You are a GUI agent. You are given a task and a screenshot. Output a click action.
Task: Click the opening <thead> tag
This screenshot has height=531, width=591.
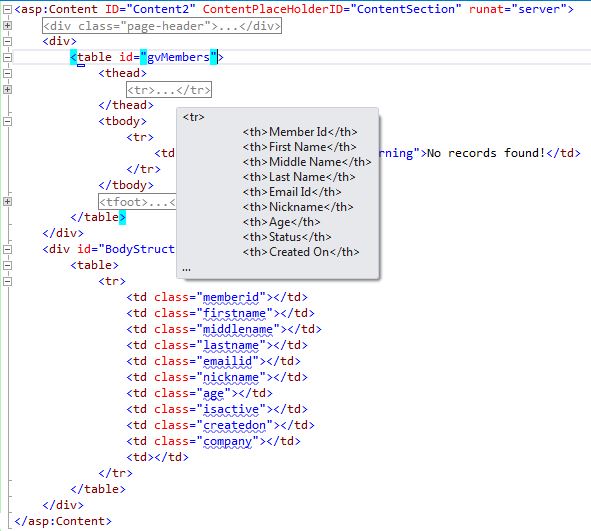[x=122, y=73]
